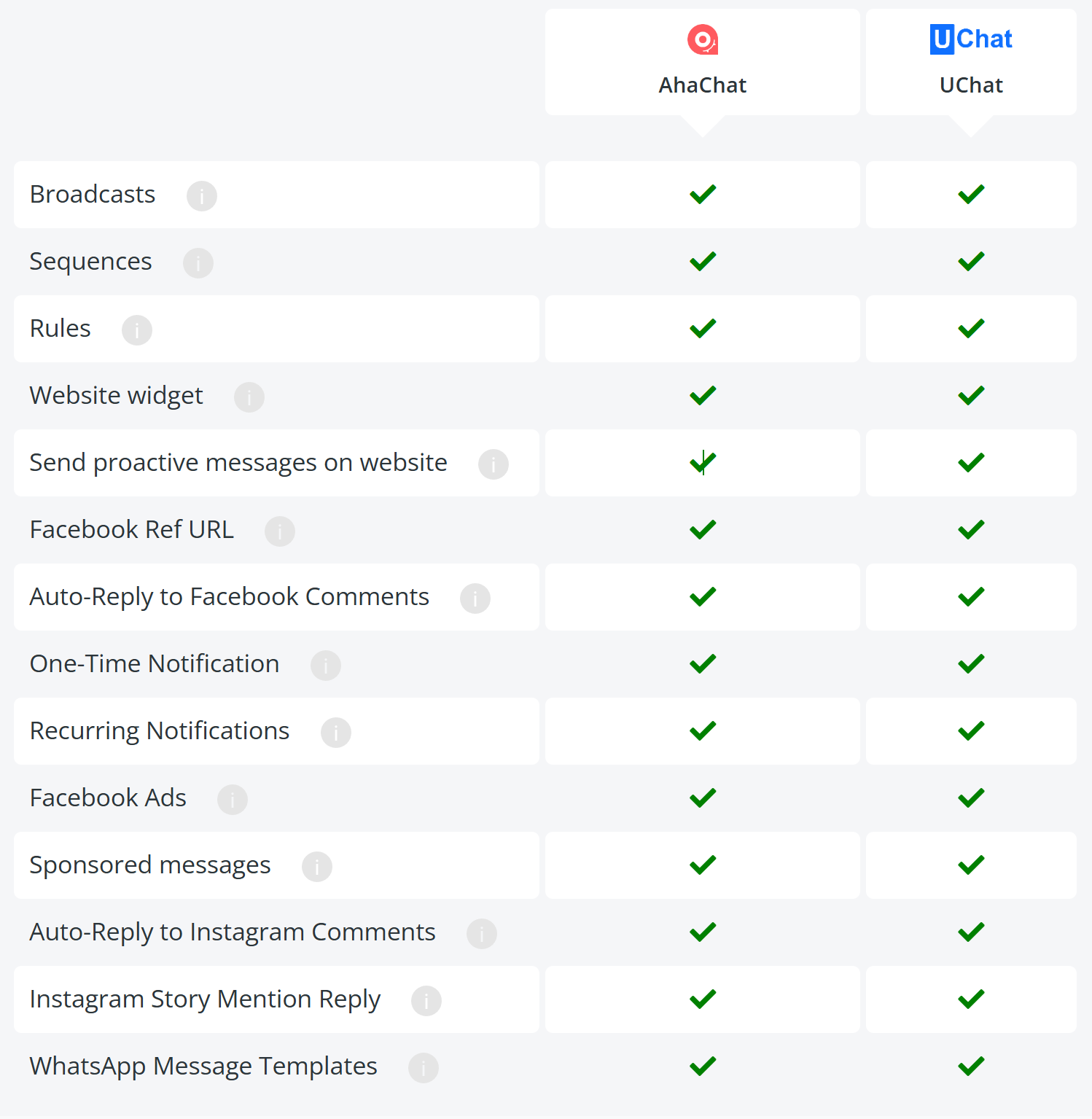Click the UChat logo
Image resolution: width=1092 pixels, height=1119 pixels.
coord(971,39)
